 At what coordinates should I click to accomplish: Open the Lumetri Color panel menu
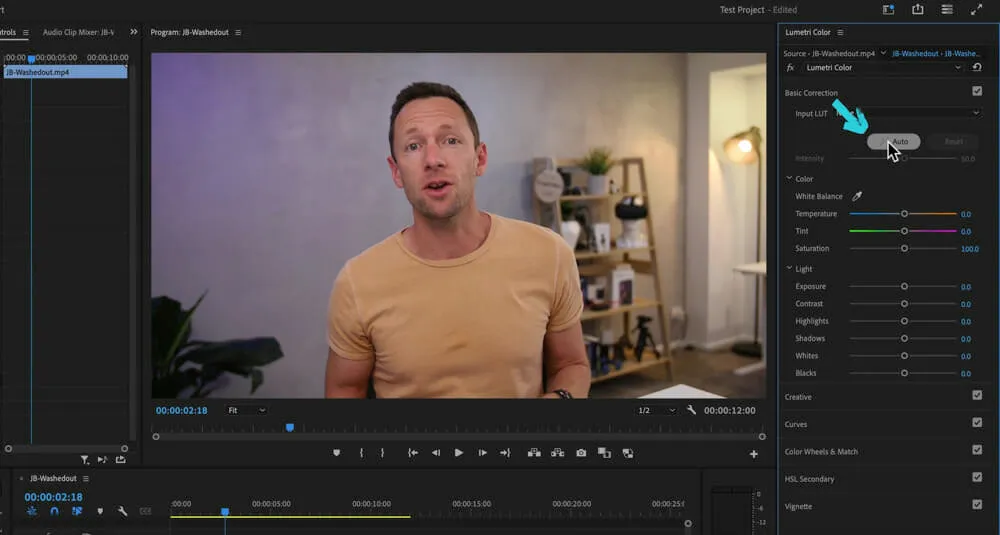841,33
